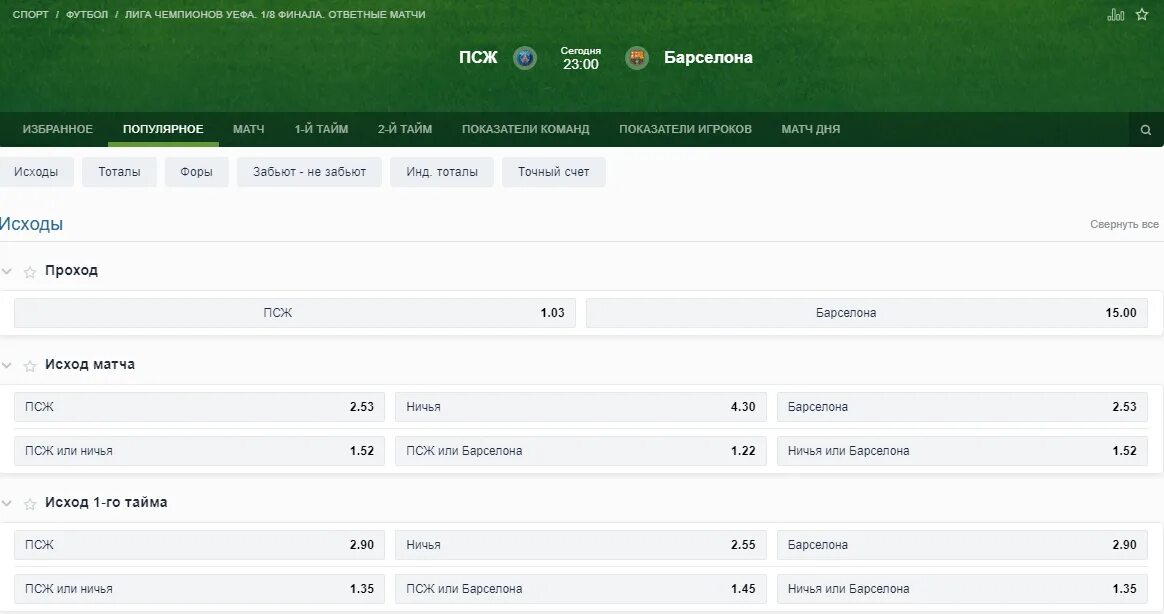Click the Проход market title
Image resolution: width=1164 pixels, height=614 pixels.
[x=71, y=270]
